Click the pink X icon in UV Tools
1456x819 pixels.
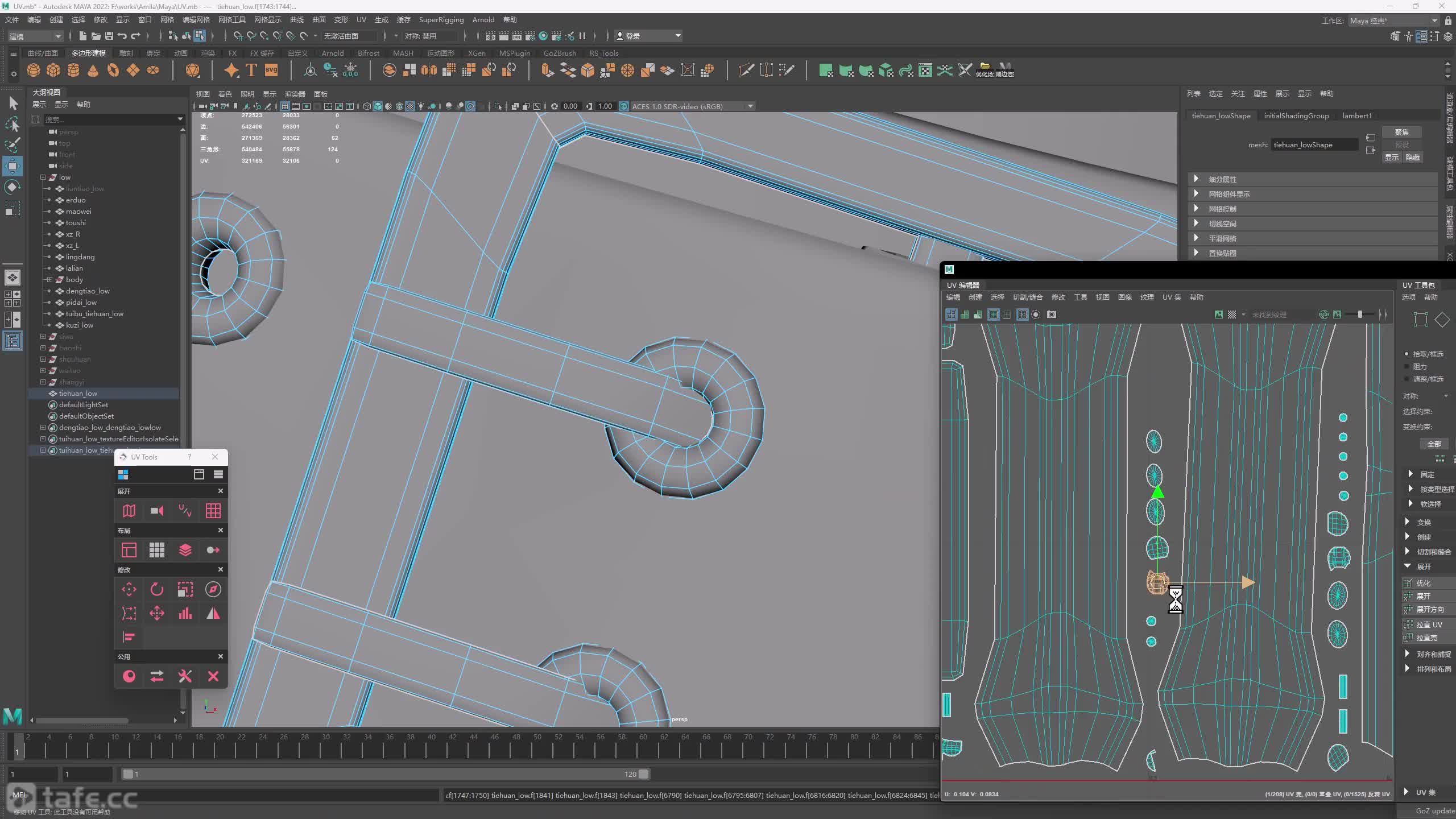(213, 676)
